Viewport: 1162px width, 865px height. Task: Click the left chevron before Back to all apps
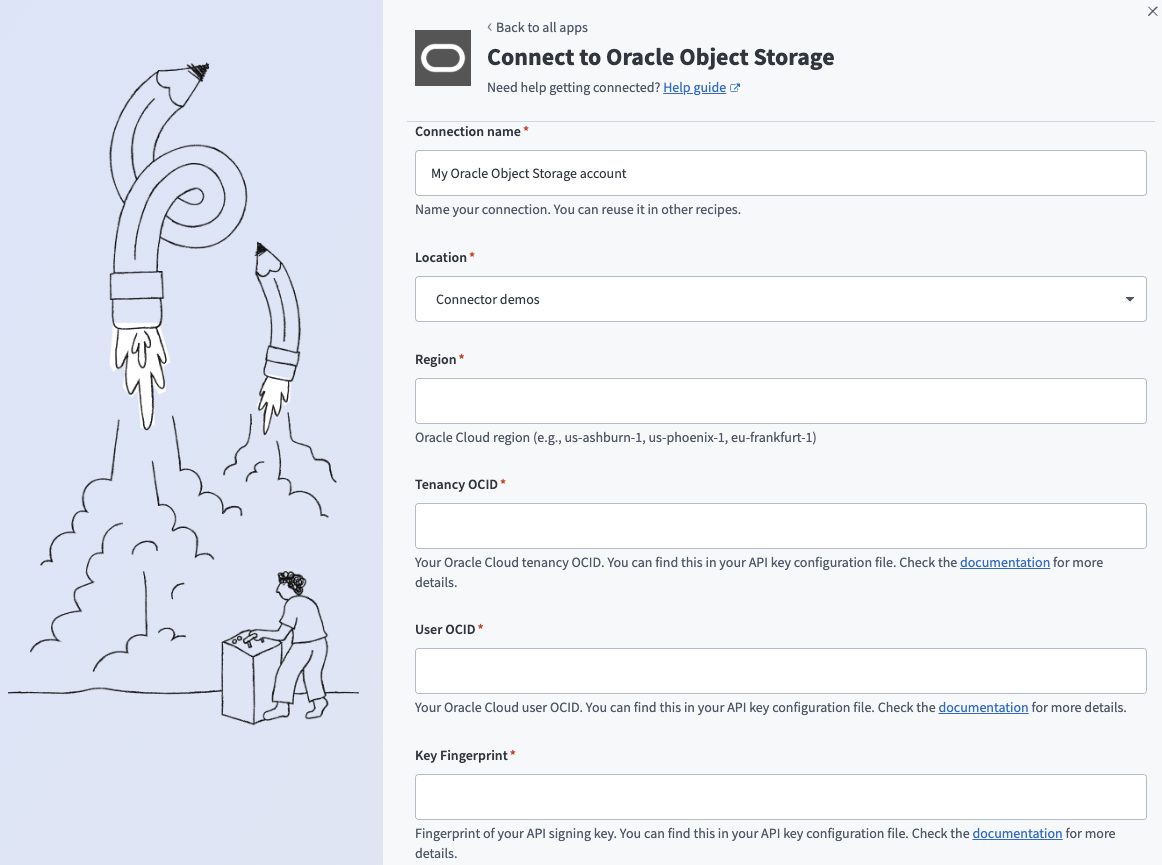point(490,27)
